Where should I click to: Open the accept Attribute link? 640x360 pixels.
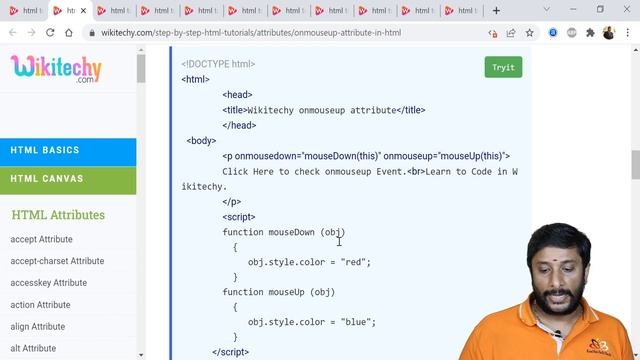42,239
